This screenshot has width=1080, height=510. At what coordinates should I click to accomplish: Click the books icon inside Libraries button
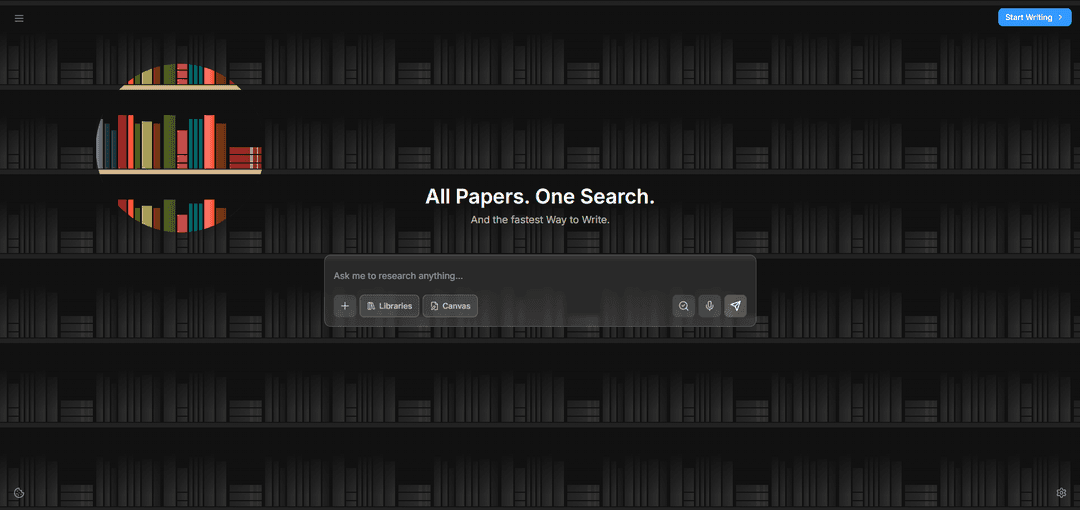[371, 306]
